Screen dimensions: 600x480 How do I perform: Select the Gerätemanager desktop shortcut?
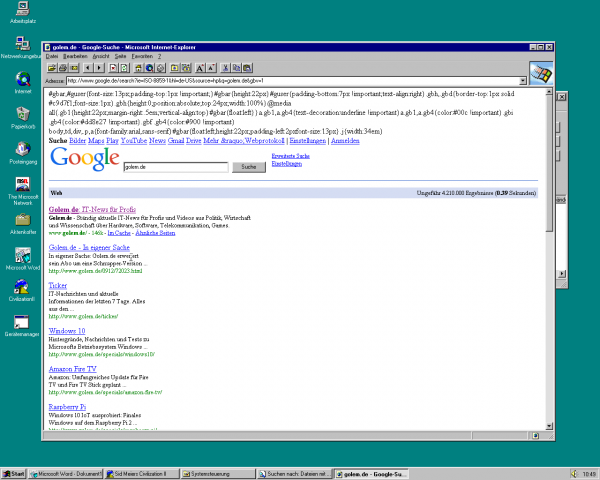click(x=22, y=326)
